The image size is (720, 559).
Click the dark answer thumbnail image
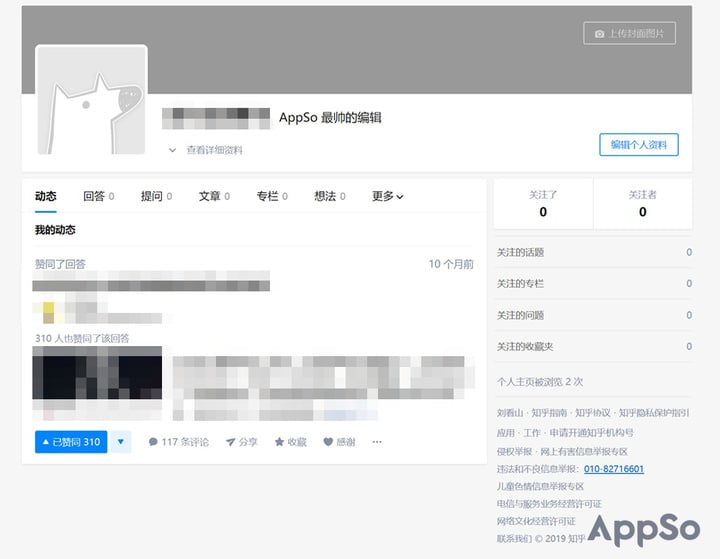[x=97, y=373]
